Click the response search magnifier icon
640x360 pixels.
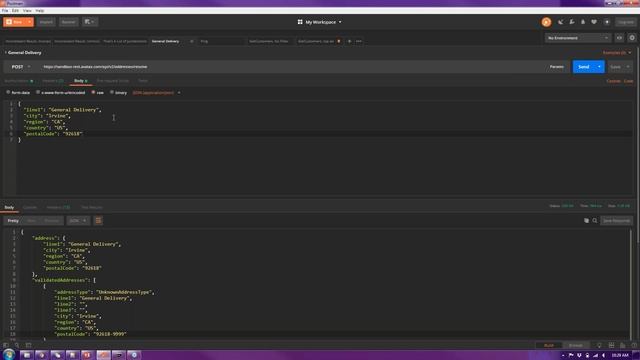tap(595, 221)
